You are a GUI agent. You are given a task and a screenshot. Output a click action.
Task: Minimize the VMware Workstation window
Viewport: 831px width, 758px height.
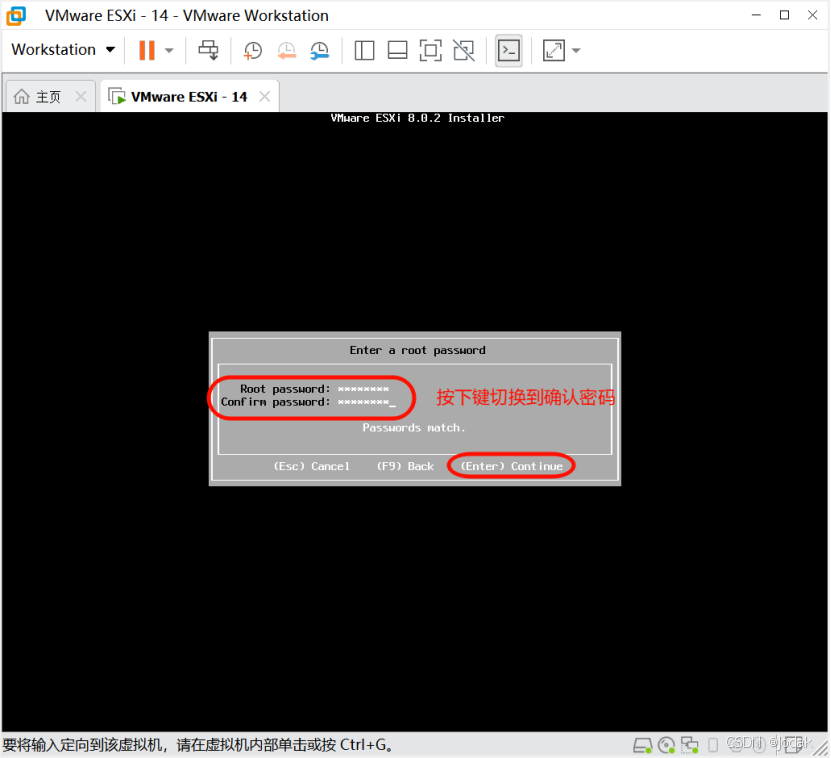point(756,15)
